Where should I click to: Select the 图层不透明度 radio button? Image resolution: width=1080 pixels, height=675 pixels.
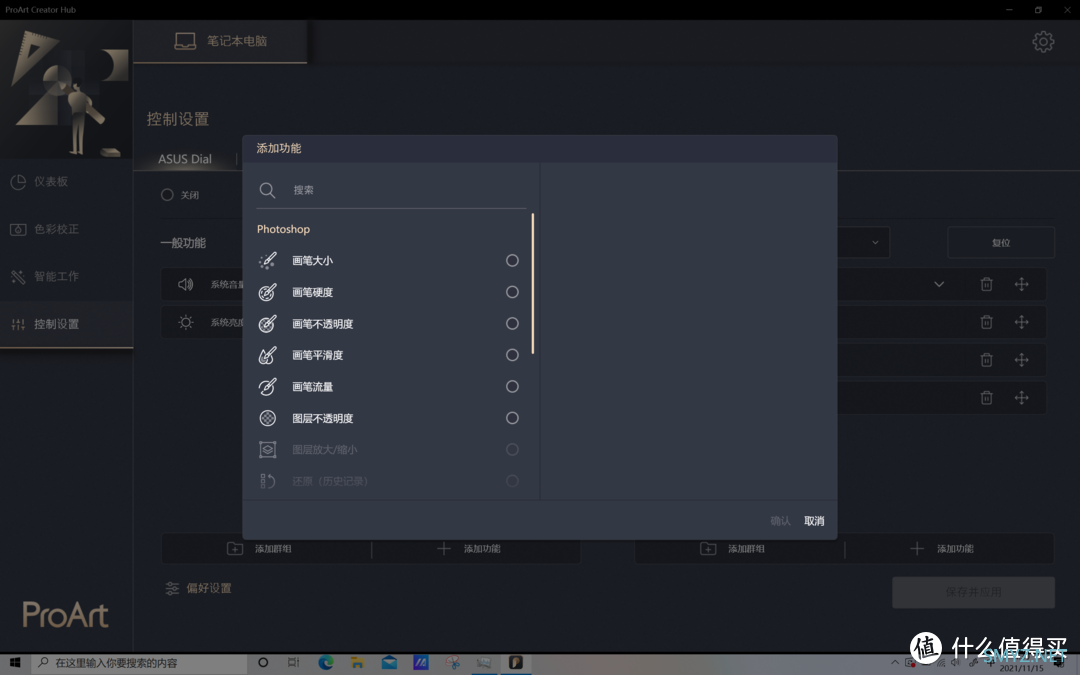pos(512,418)
